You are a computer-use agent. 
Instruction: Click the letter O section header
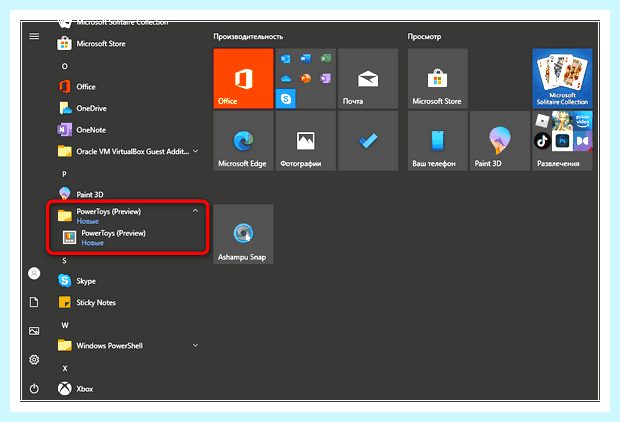pyautogui.click(x=64, y=66)
